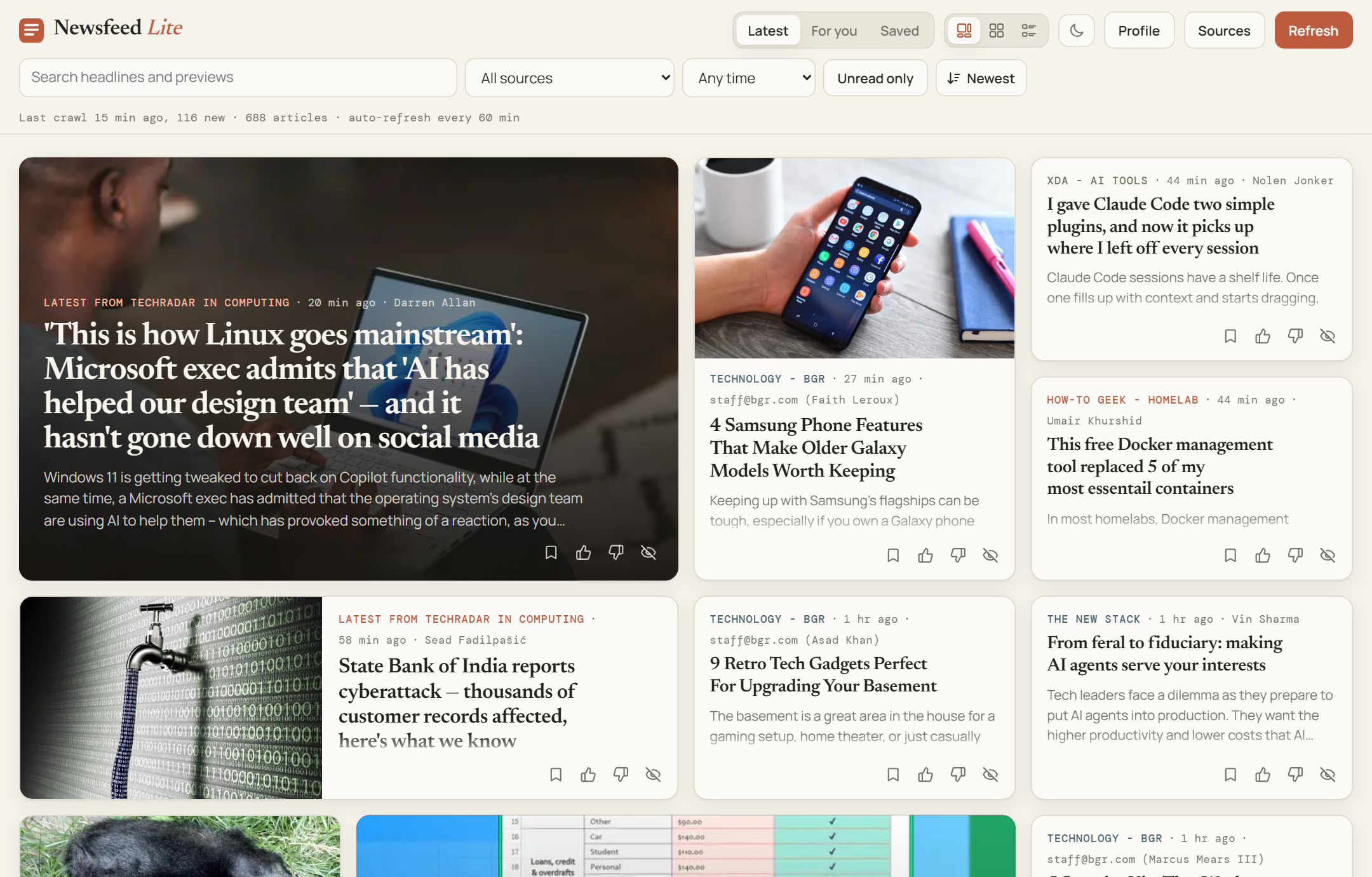Click the Samsung phone photo thumbnail
This screenshot has height=877, width=1372.
click(x=854, y=259)
